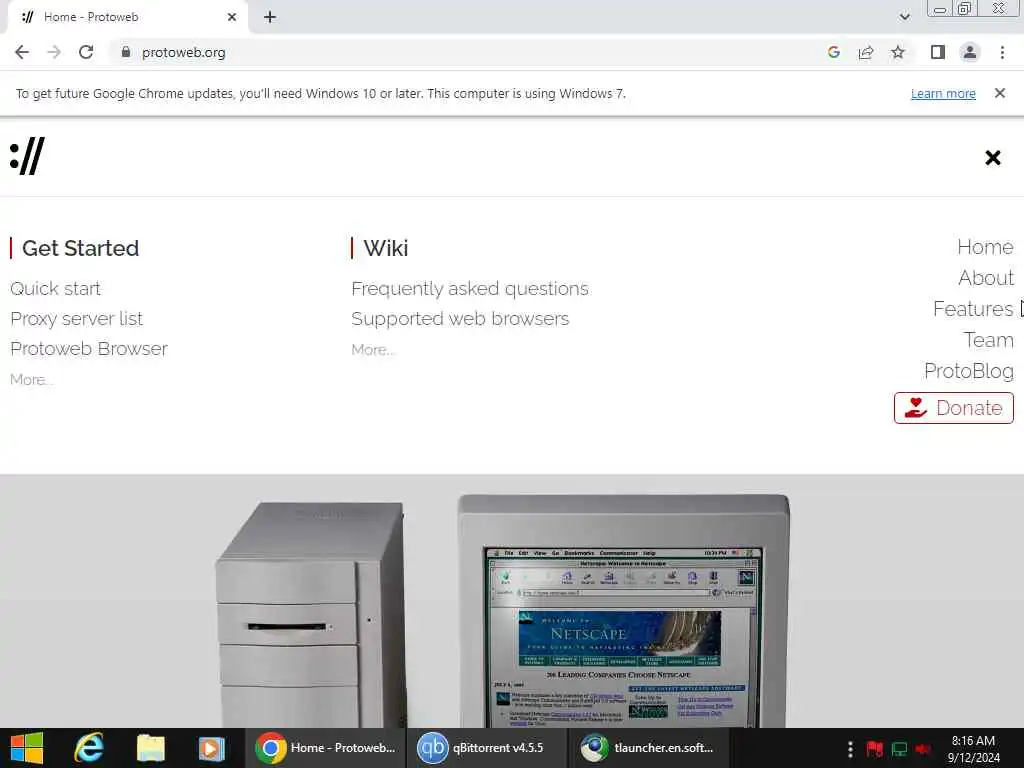The height and width of the screenshot is (768, 1024).
Task: Open Chrome's three-dot menu
Action: coord(1002,52)
